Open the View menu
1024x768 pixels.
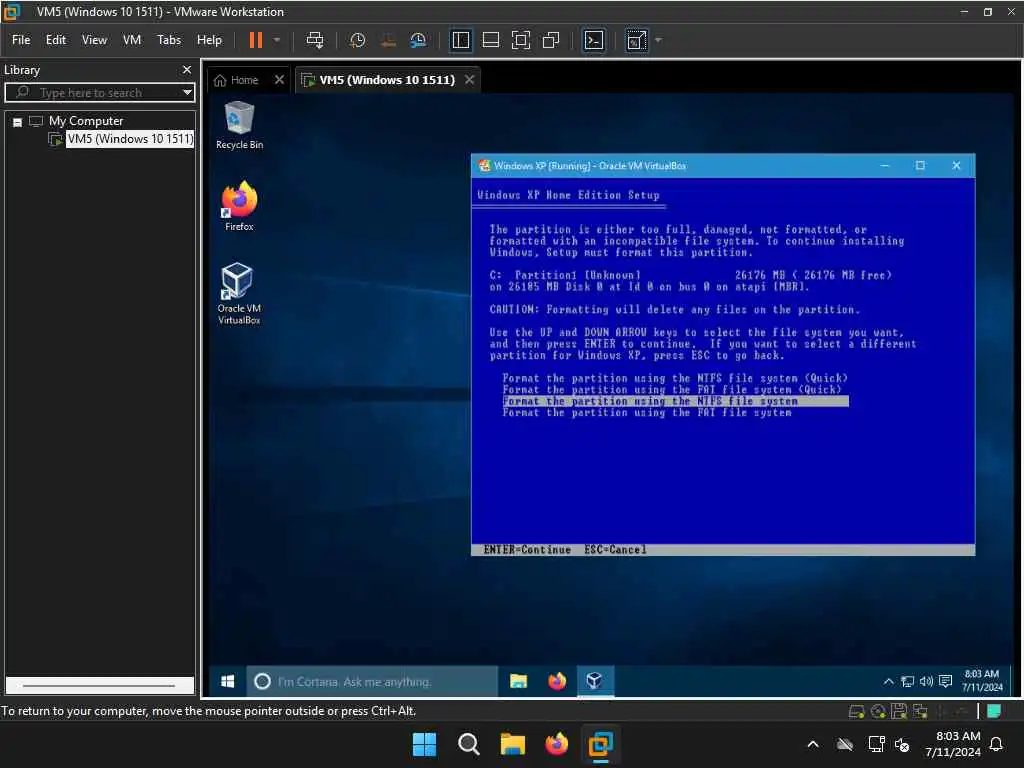(94, 40)
